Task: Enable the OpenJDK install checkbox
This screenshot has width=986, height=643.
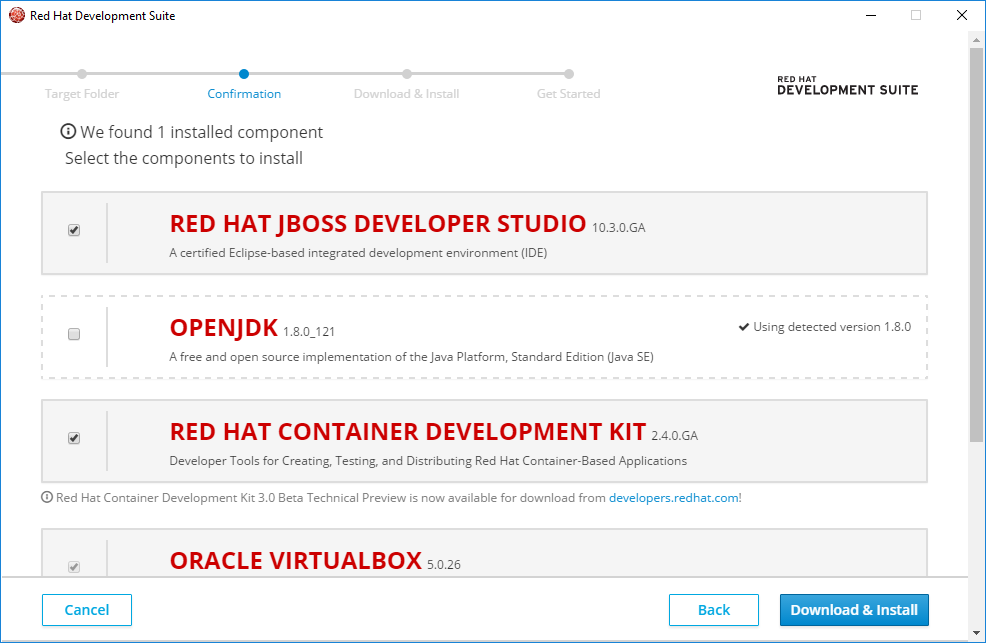Action: [74, 334]
